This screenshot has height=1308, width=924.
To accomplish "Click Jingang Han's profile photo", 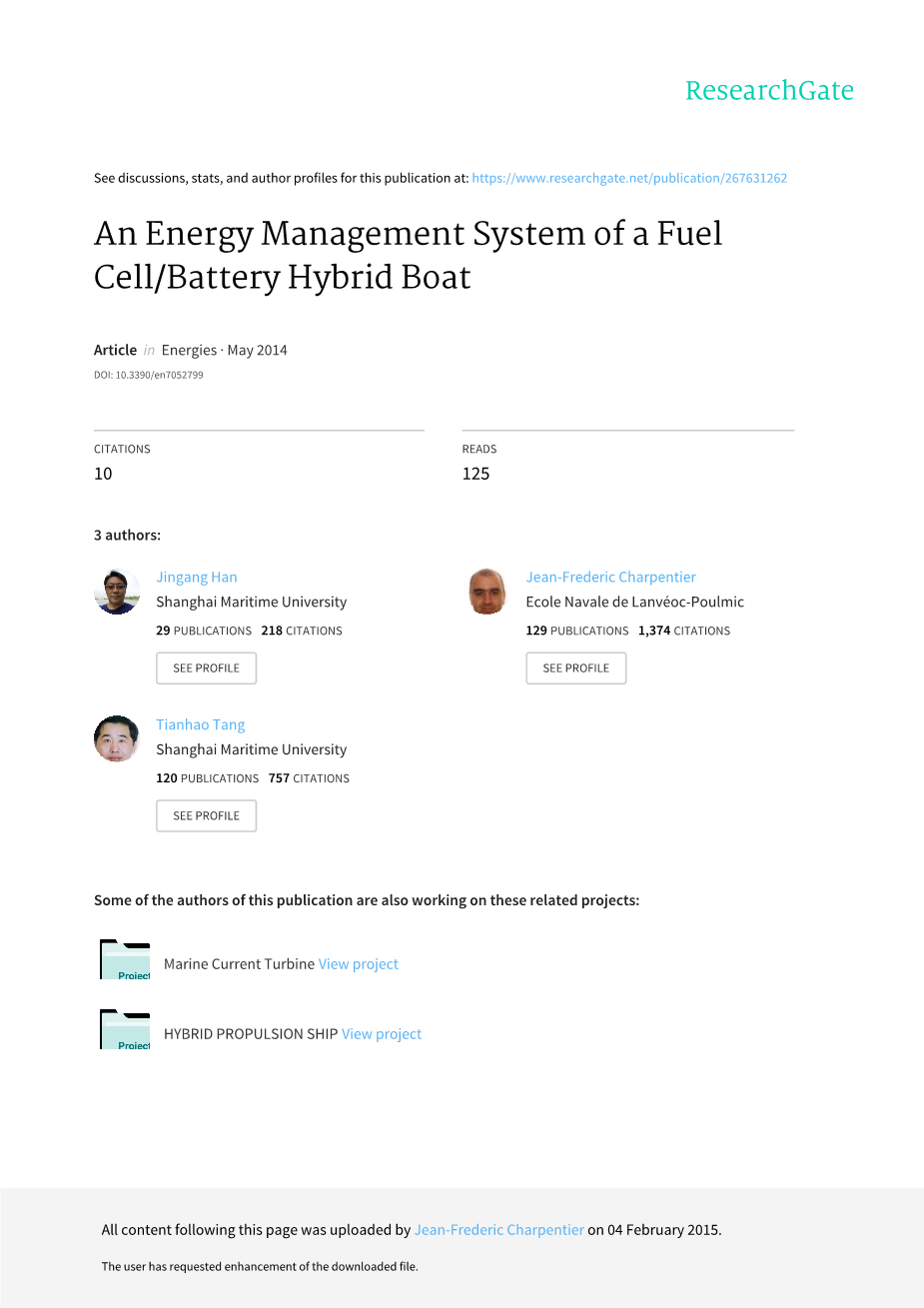I will point(117,592).
